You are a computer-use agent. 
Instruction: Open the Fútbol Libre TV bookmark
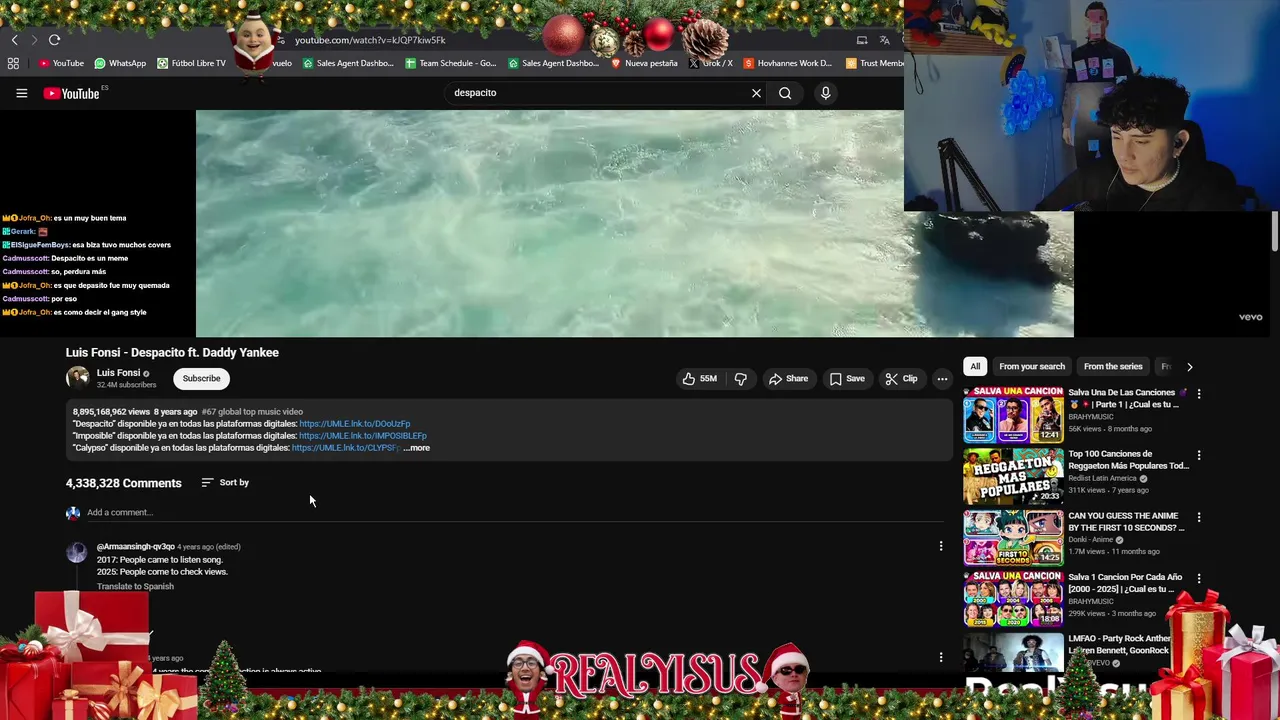pyautogui.click(x=191, y=63)
